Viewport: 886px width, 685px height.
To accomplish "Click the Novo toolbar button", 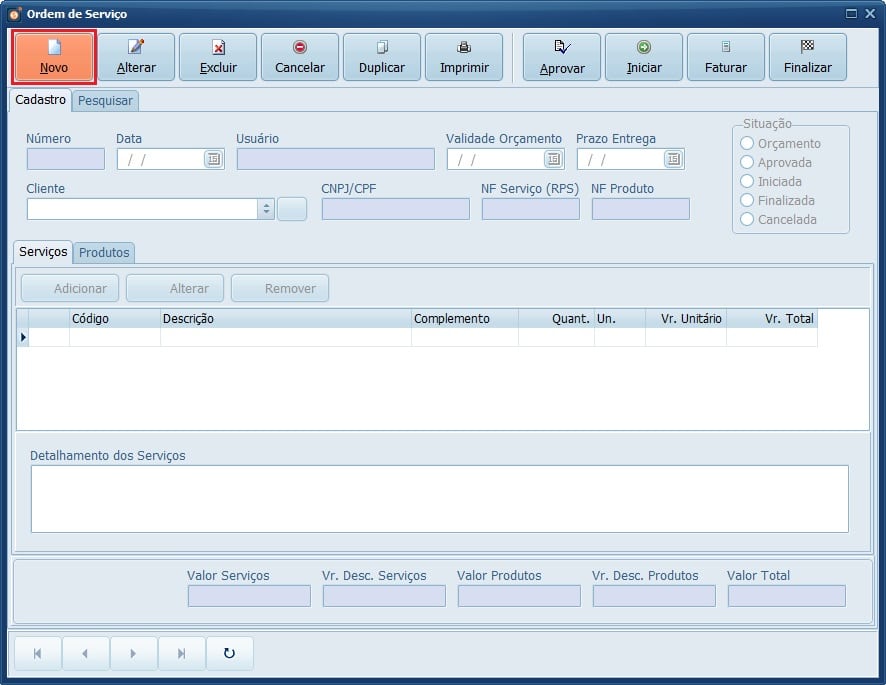I will point(54,57).
